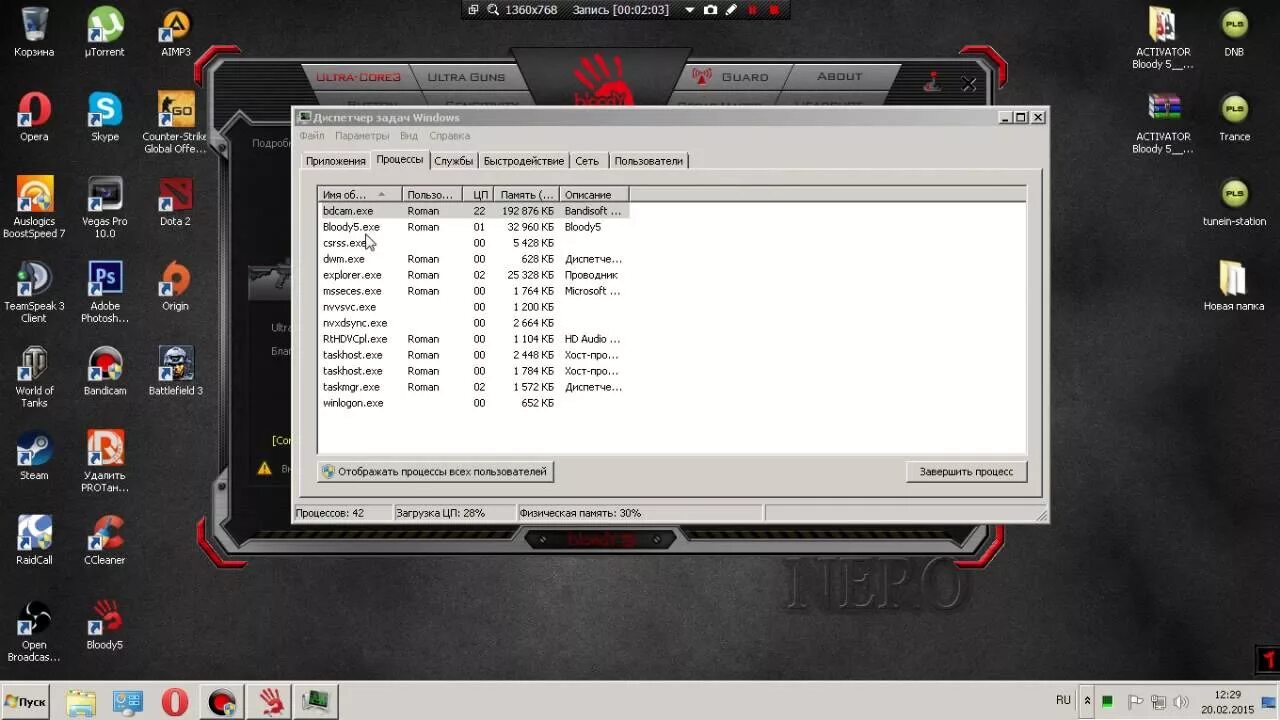Select the CCleaner desktop icon
This screenshot has width=1280, height=720.
pyautogui.click(x=105, y=540)
